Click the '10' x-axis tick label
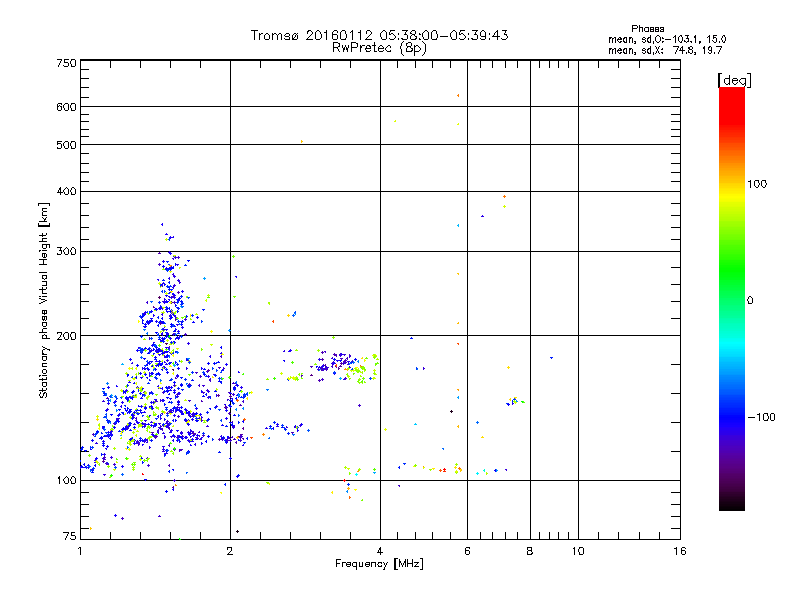 [578, 551]
